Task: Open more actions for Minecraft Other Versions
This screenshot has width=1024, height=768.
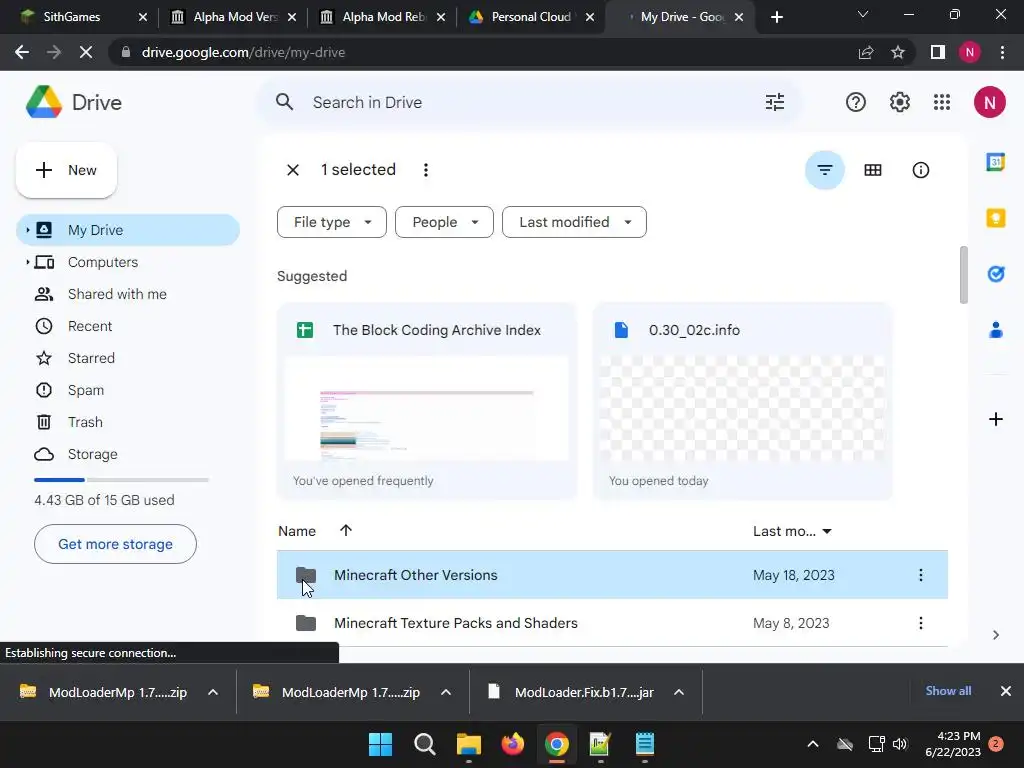Action: (920, 575)
